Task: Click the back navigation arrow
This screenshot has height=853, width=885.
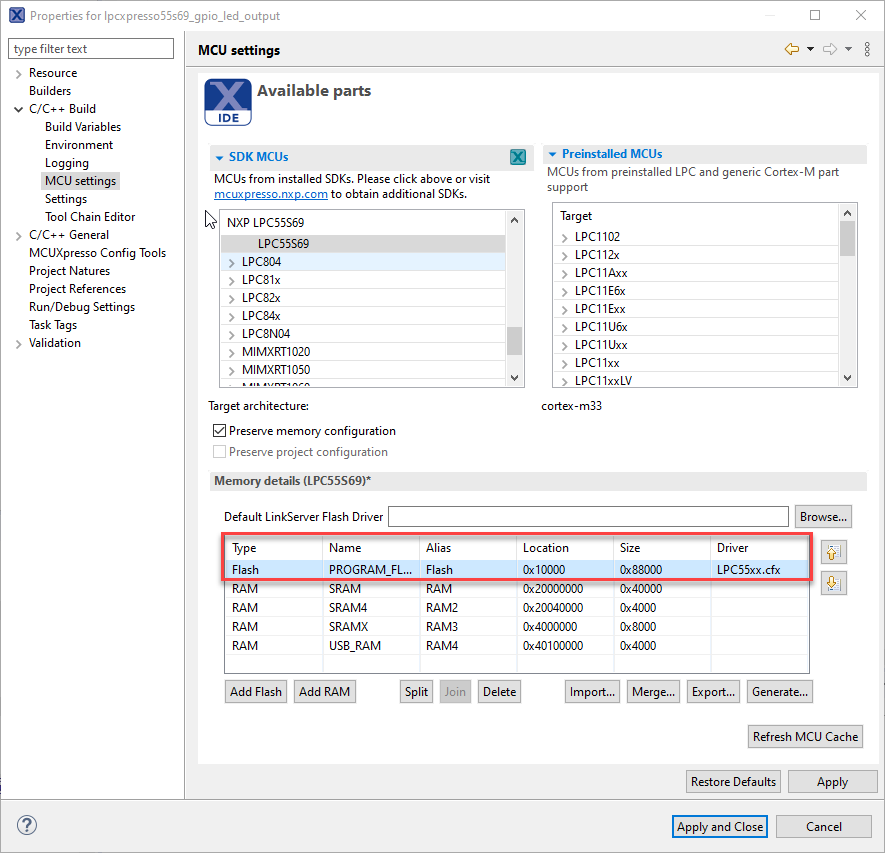Action: [793, 48]
